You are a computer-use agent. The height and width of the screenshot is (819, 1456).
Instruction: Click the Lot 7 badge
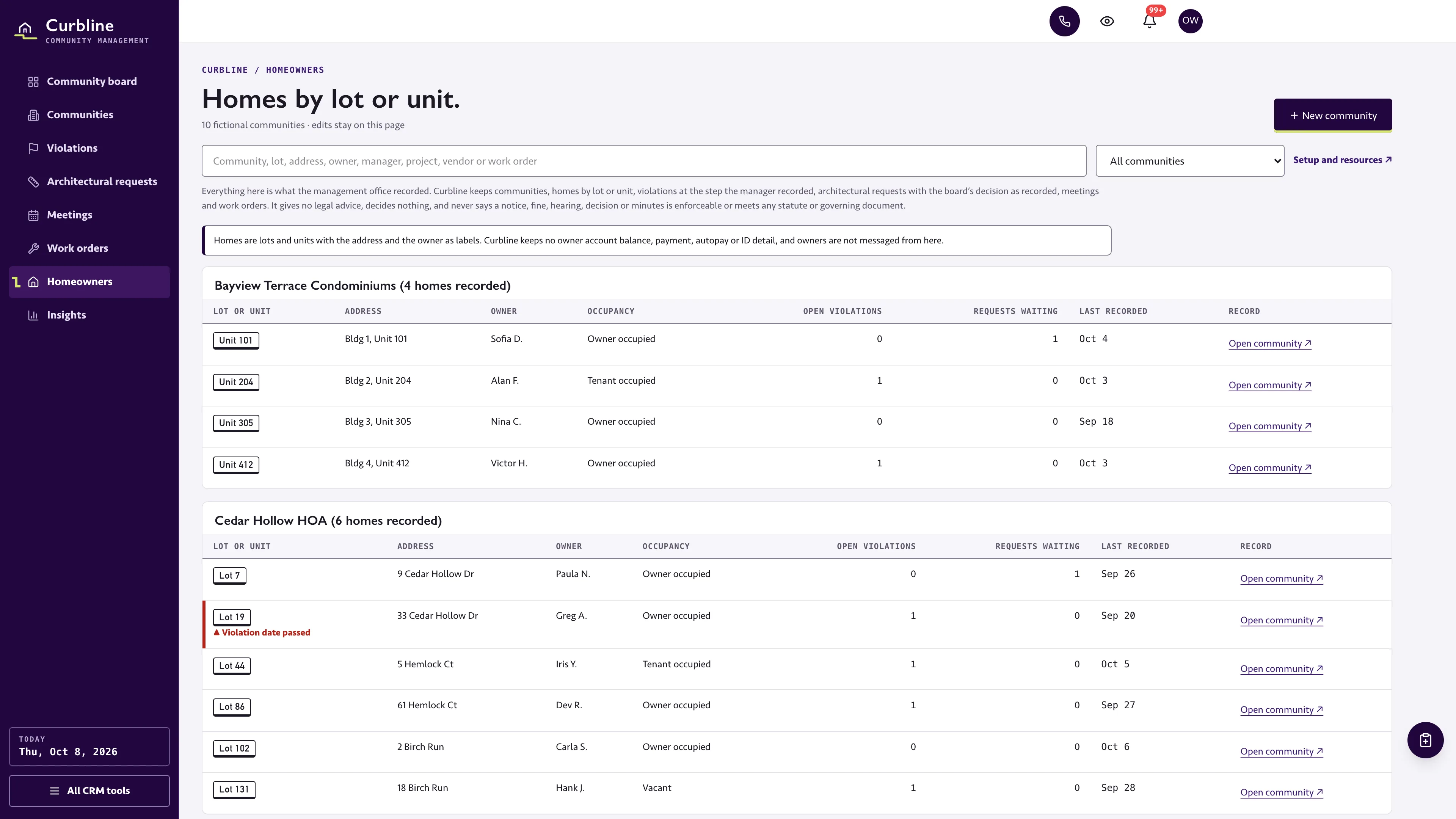229,576
